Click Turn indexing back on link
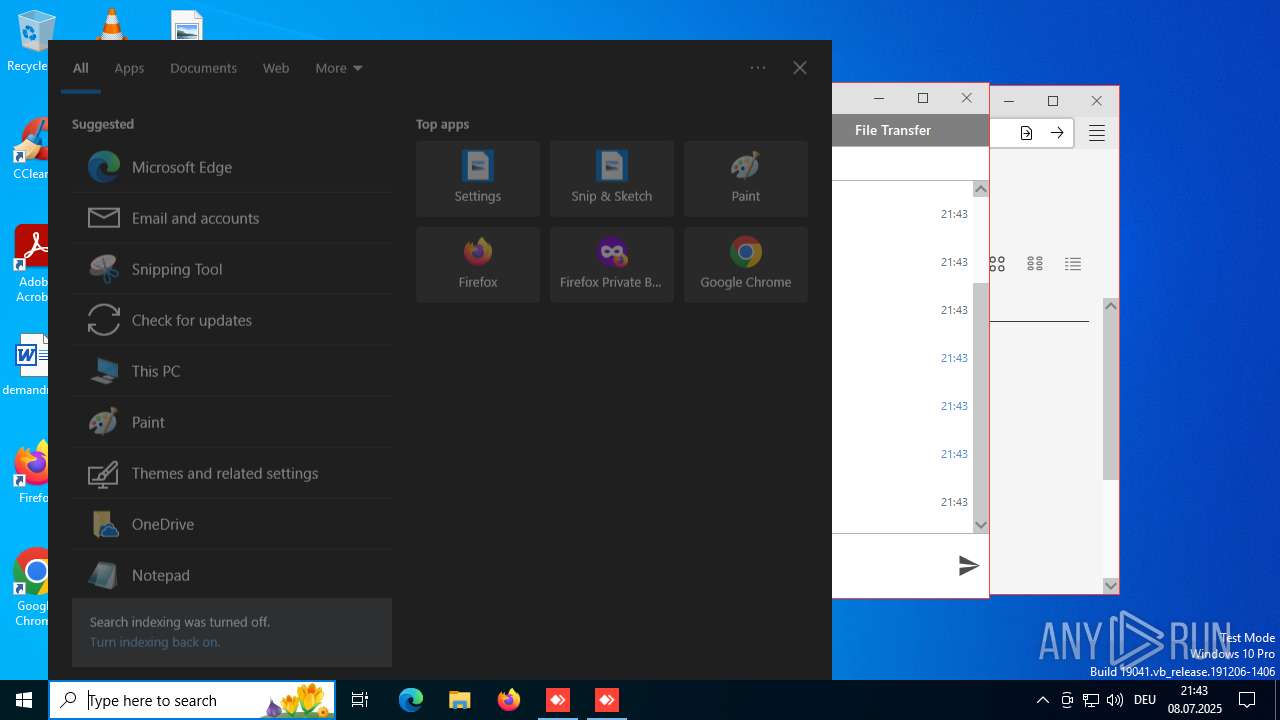Screen dimensions: 1280x720 coord(155,642)
